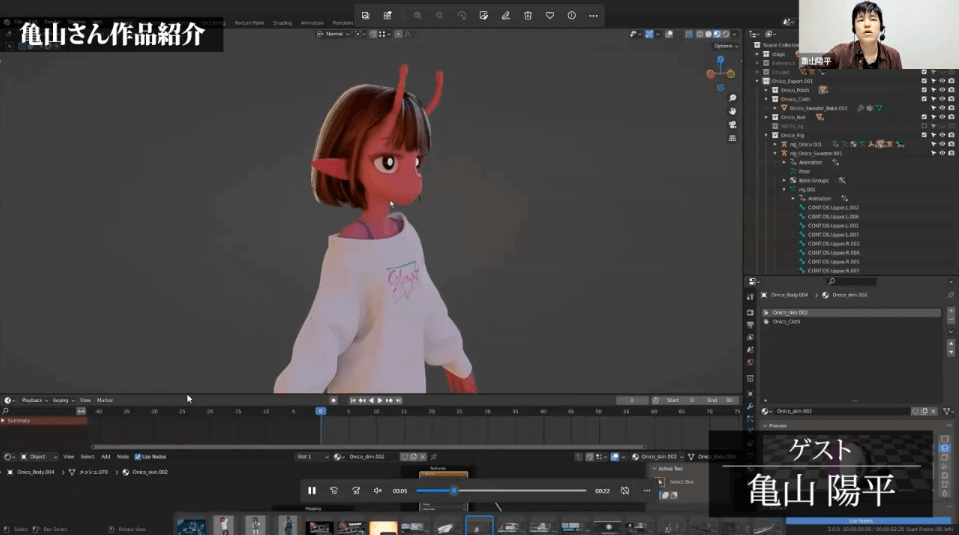Unmute the video player volume icon
This screenshot has width=959, height=535.
tap(378, 490)
